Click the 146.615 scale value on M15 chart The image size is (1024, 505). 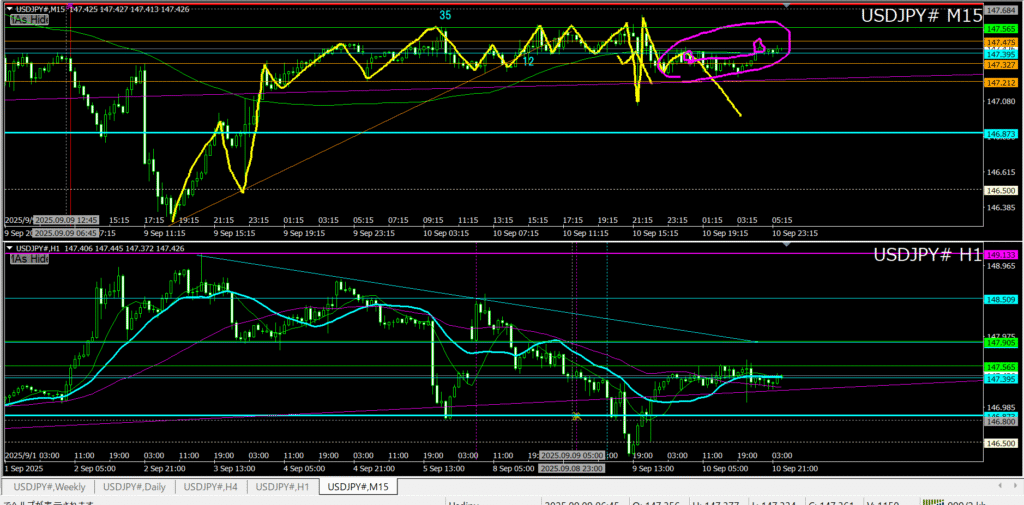pos(1000,172)
